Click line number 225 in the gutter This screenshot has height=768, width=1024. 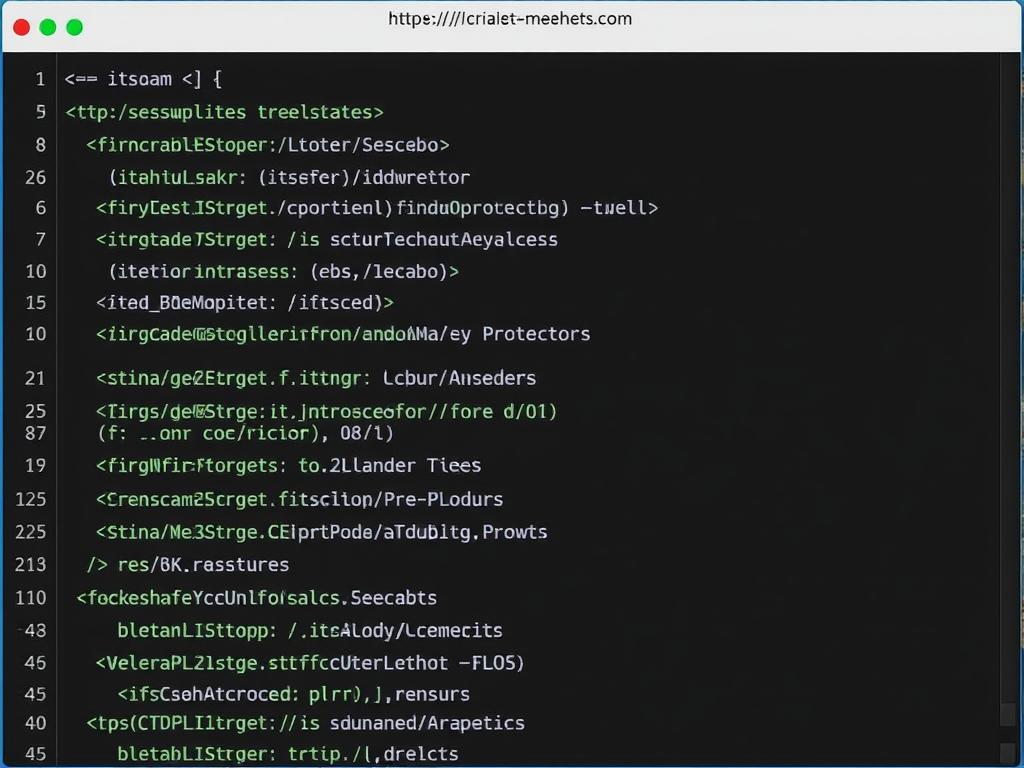(x=31, y=532)
